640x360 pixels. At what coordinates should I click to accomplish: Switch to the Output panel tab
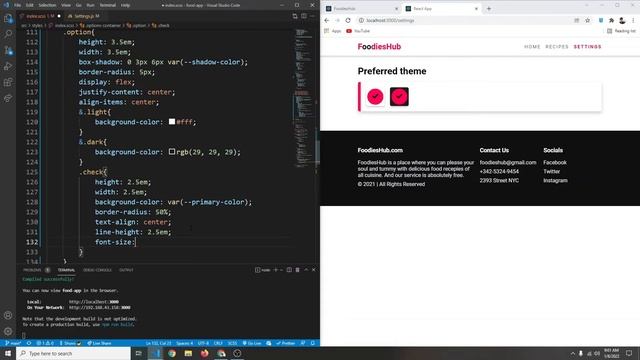(126, 270)
